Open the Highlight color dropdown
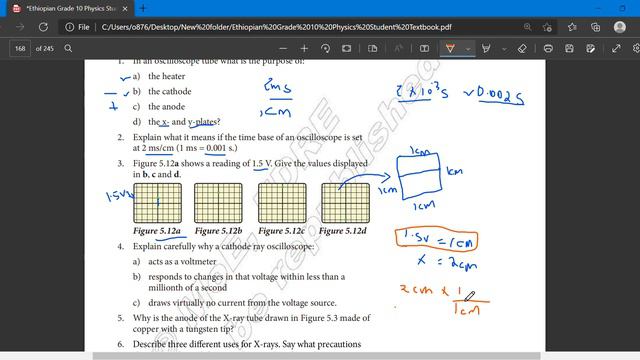Screen dimensions: 640x360 coord(504,49)
